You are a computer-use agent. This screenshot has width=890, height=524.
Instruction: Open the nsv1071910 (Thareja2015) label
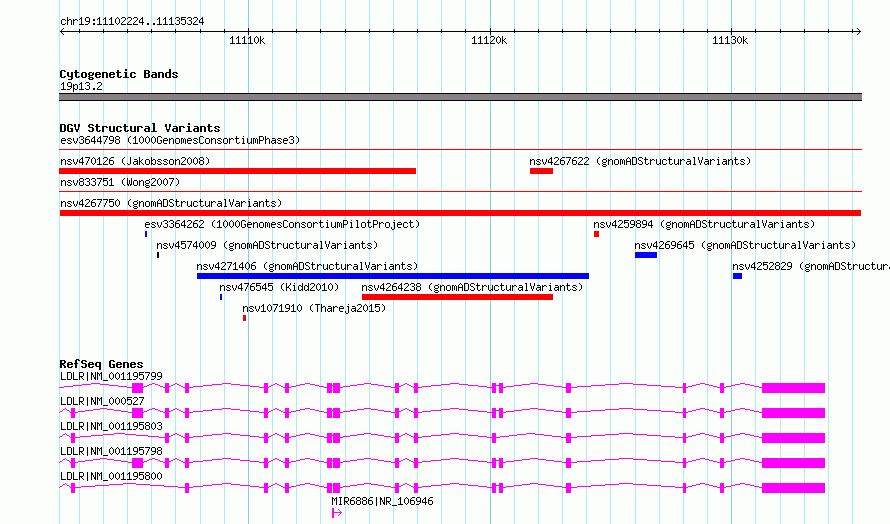click(314, 308)
